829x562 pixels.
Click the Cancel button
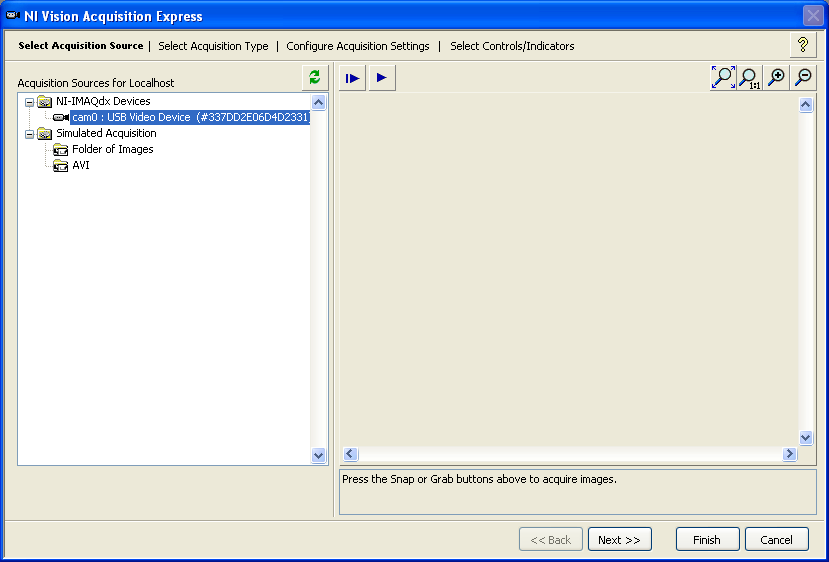[x=777, y=539]
